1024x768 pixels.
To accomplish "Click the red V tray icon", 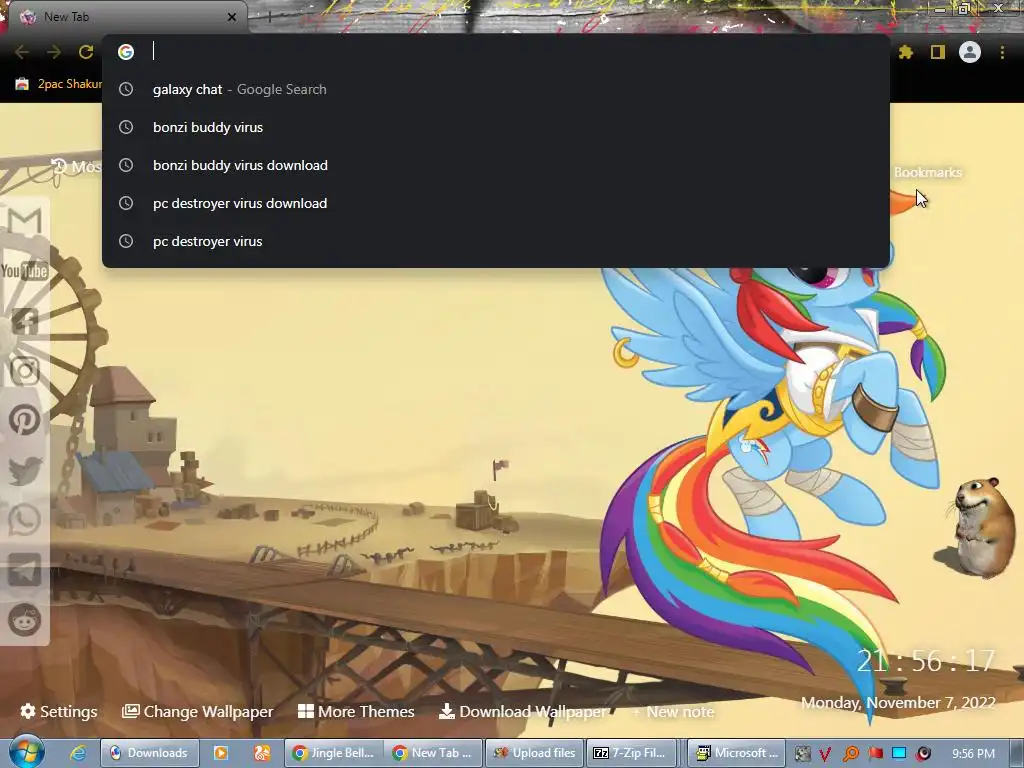I will pyautogui.click(x=825, y=754).
